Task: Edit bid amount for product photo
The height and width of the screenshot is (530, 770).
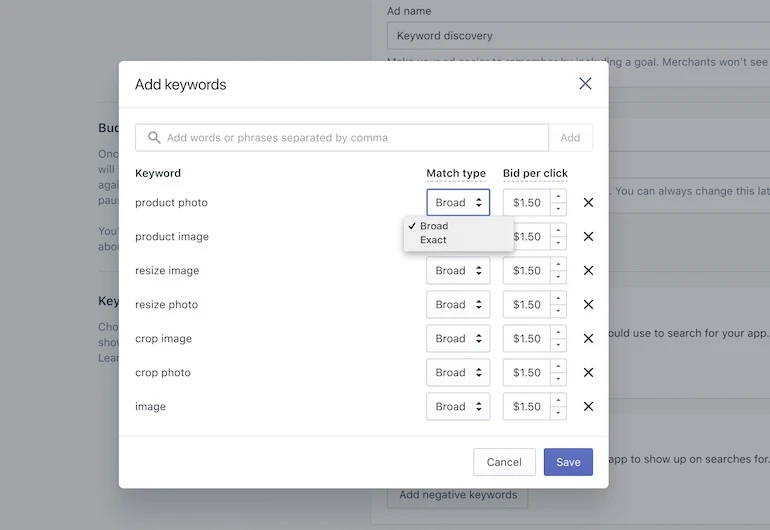Action: point(526,202)
